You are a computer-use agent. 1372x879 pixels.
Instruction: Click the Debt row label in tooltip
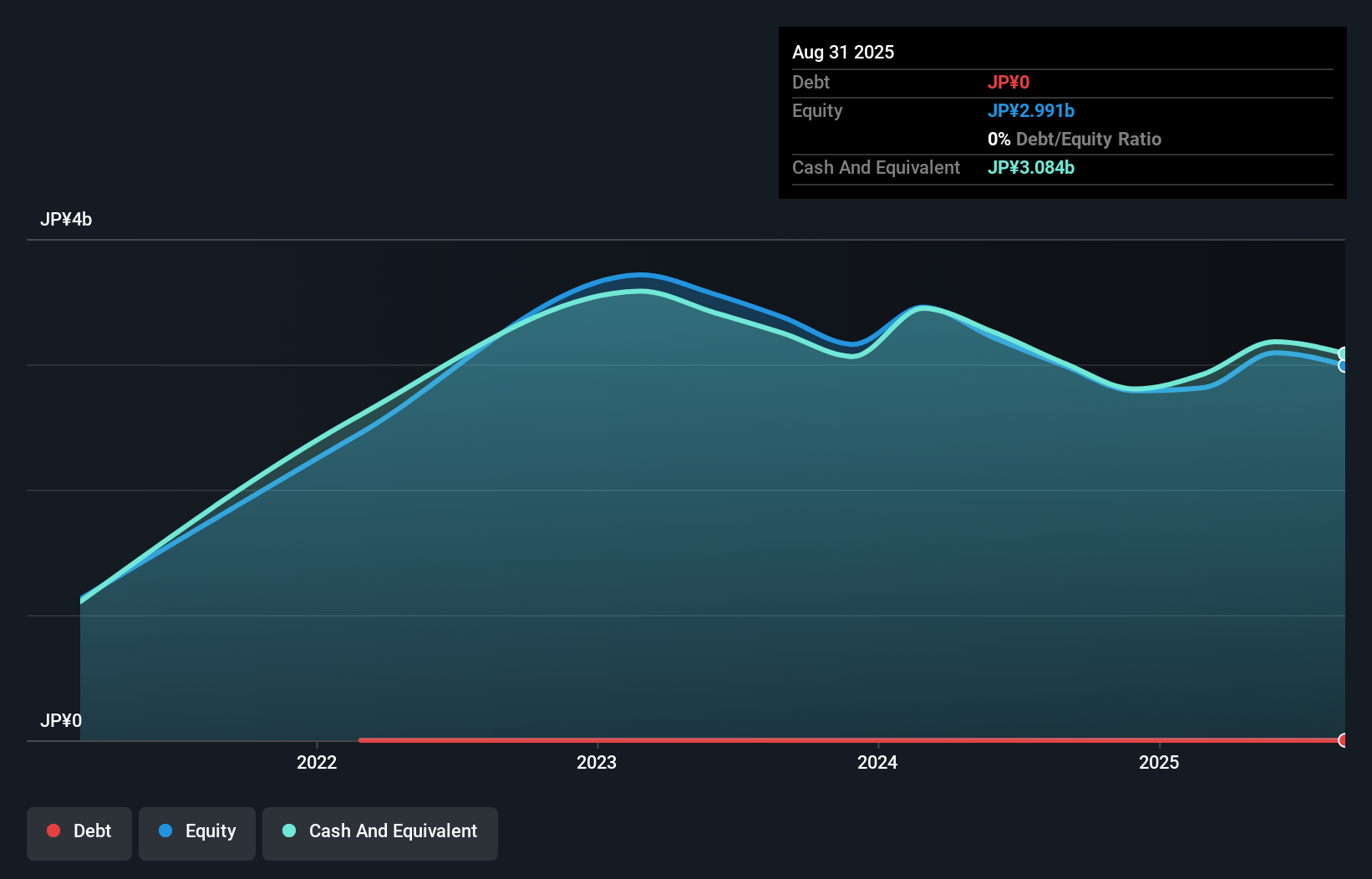coord(810,82)
